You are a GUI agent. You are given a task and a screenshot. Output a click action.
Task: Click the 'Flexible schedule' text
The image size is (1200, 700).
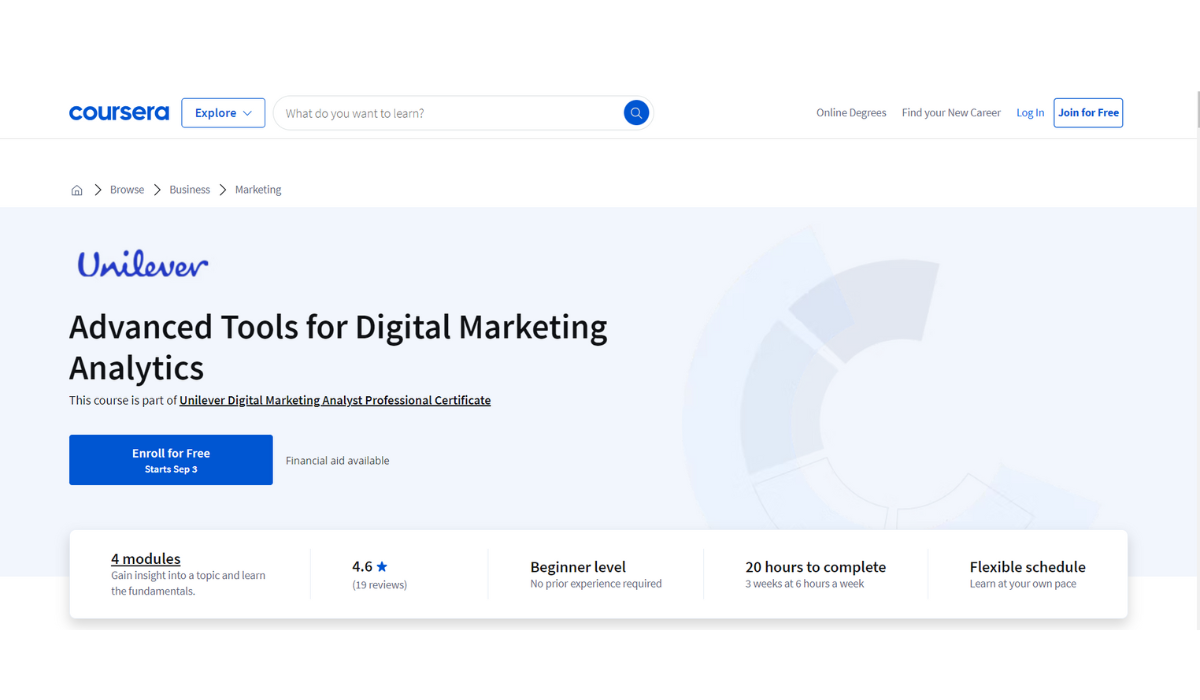(x=1027, y=567)
